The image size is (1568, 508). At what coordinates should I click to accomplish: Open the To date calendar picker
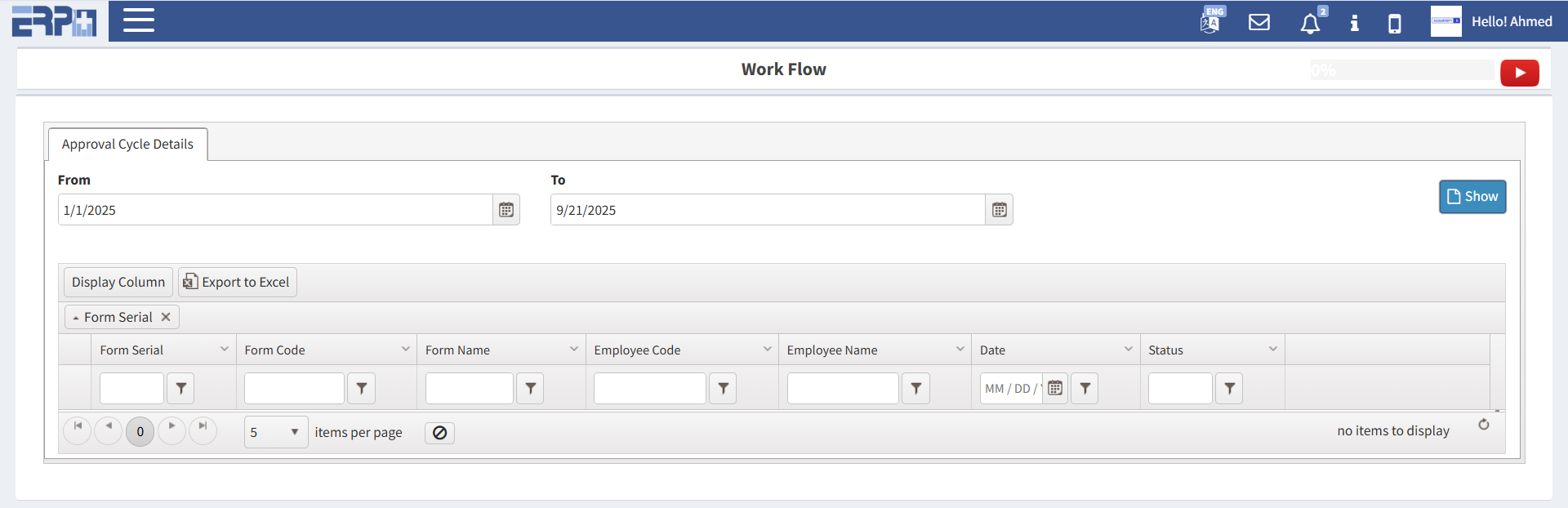click(x=999, y=210)
